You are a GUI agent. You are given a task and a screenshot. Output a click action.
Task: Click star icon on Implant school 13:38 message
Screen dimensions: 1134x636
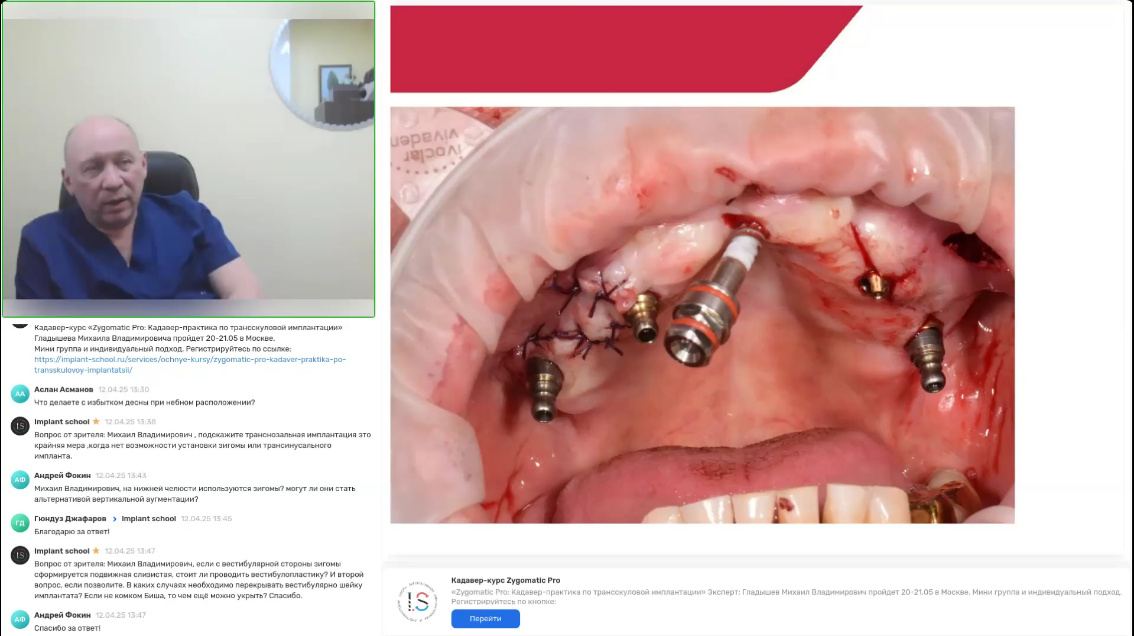click(96, 421)
